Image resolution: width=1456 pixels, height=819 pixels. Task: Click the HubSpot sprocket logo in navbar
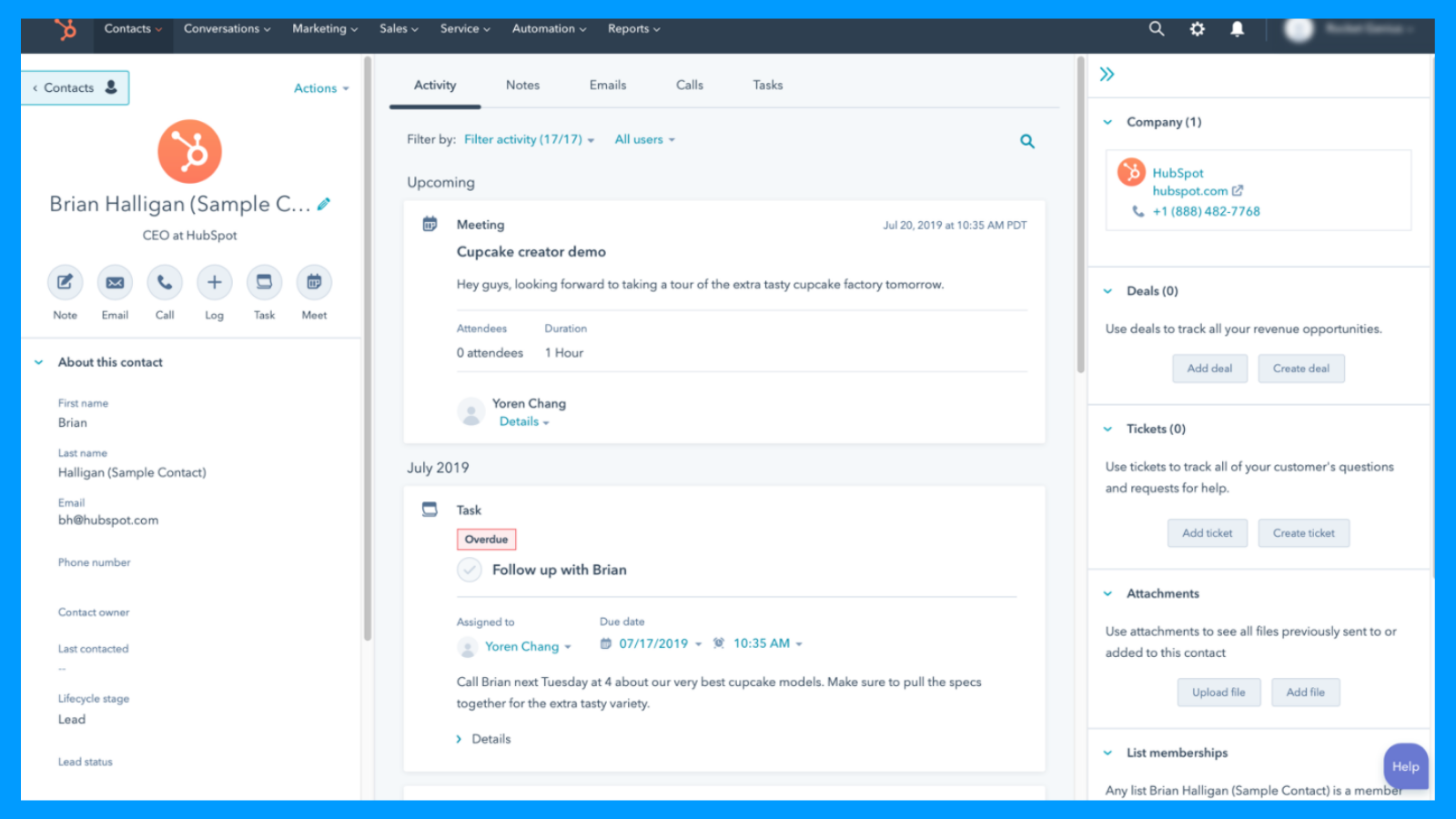point(66,29)
